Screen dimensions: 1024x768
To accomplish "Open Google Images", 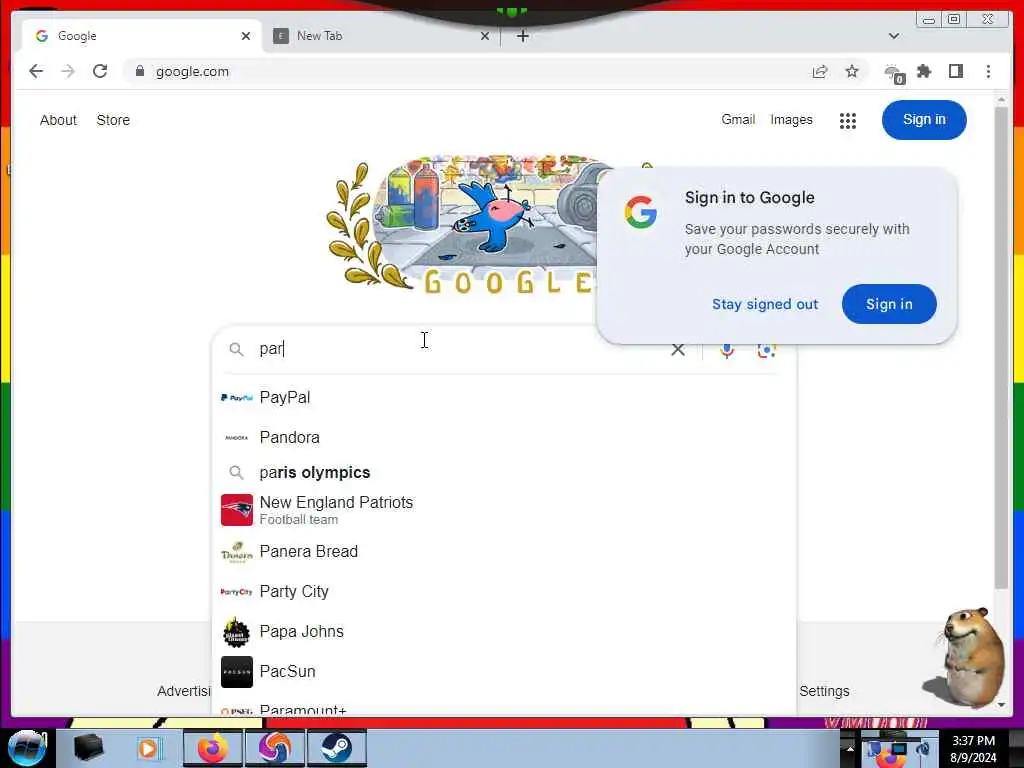I will click(791, 120).
